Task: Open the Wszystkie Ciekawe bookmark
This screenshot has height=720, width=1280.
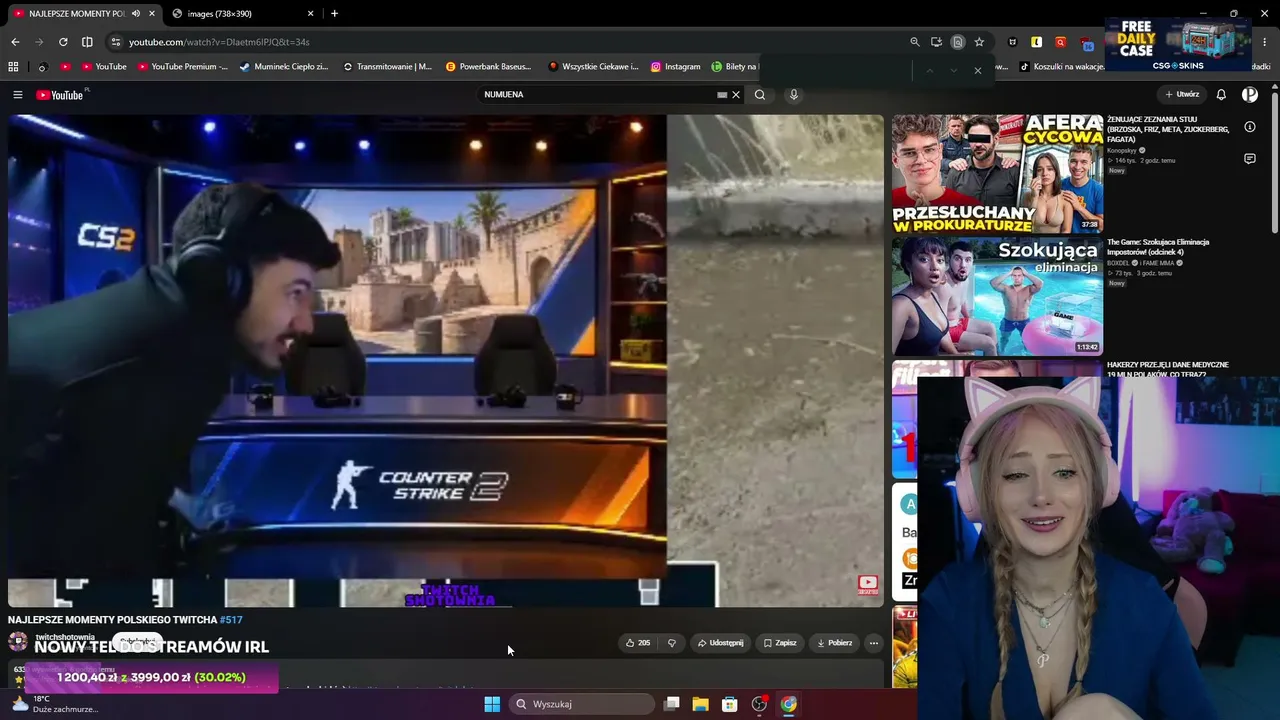Action: 593,67
